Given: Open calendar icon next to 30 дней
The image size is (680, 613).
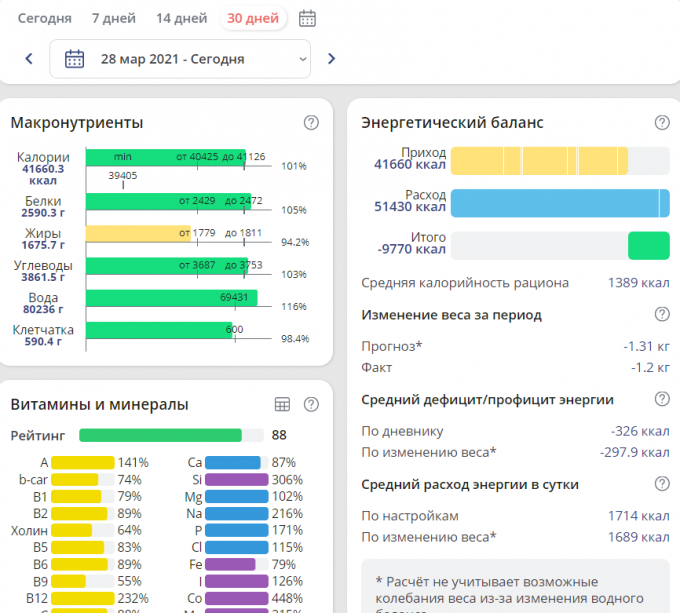Looking at the screenshot, I should click(308, 18).
